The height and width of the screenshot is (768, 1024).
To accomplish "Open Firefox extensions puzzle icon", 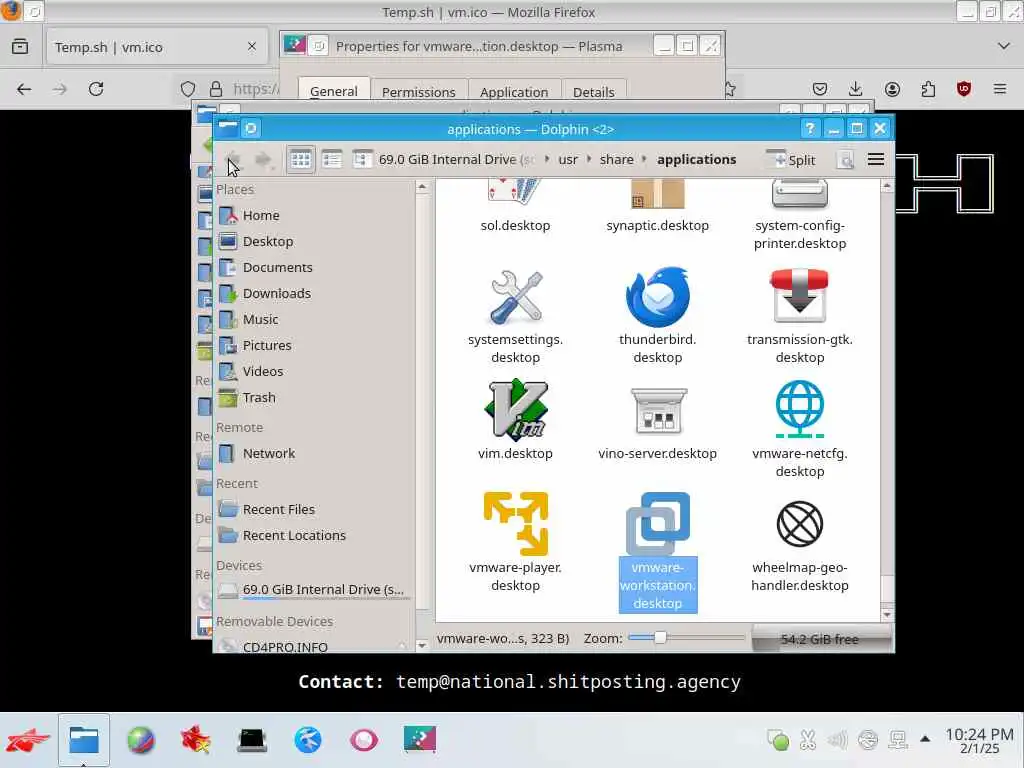I will pyautogui.click(x=928, y=89).
